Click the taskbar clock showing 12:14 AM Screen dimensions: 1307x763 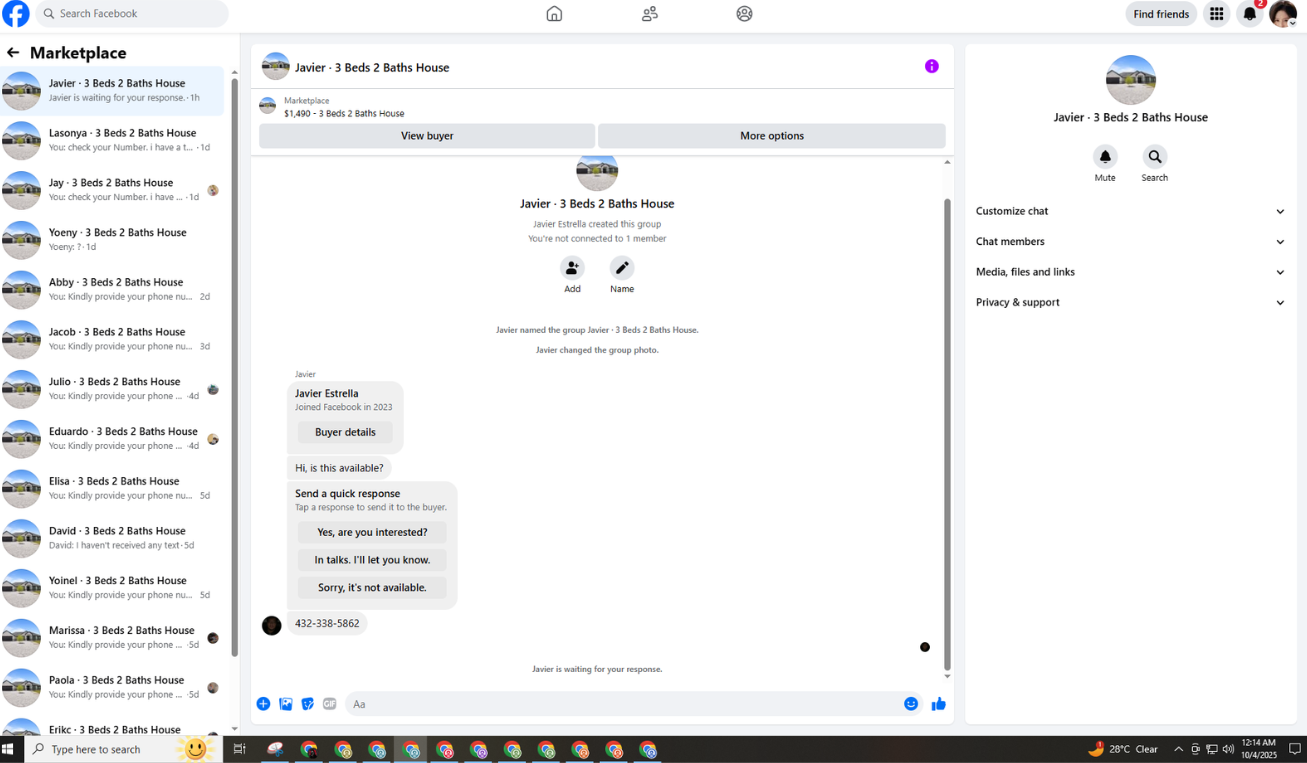click(1261, 749)
